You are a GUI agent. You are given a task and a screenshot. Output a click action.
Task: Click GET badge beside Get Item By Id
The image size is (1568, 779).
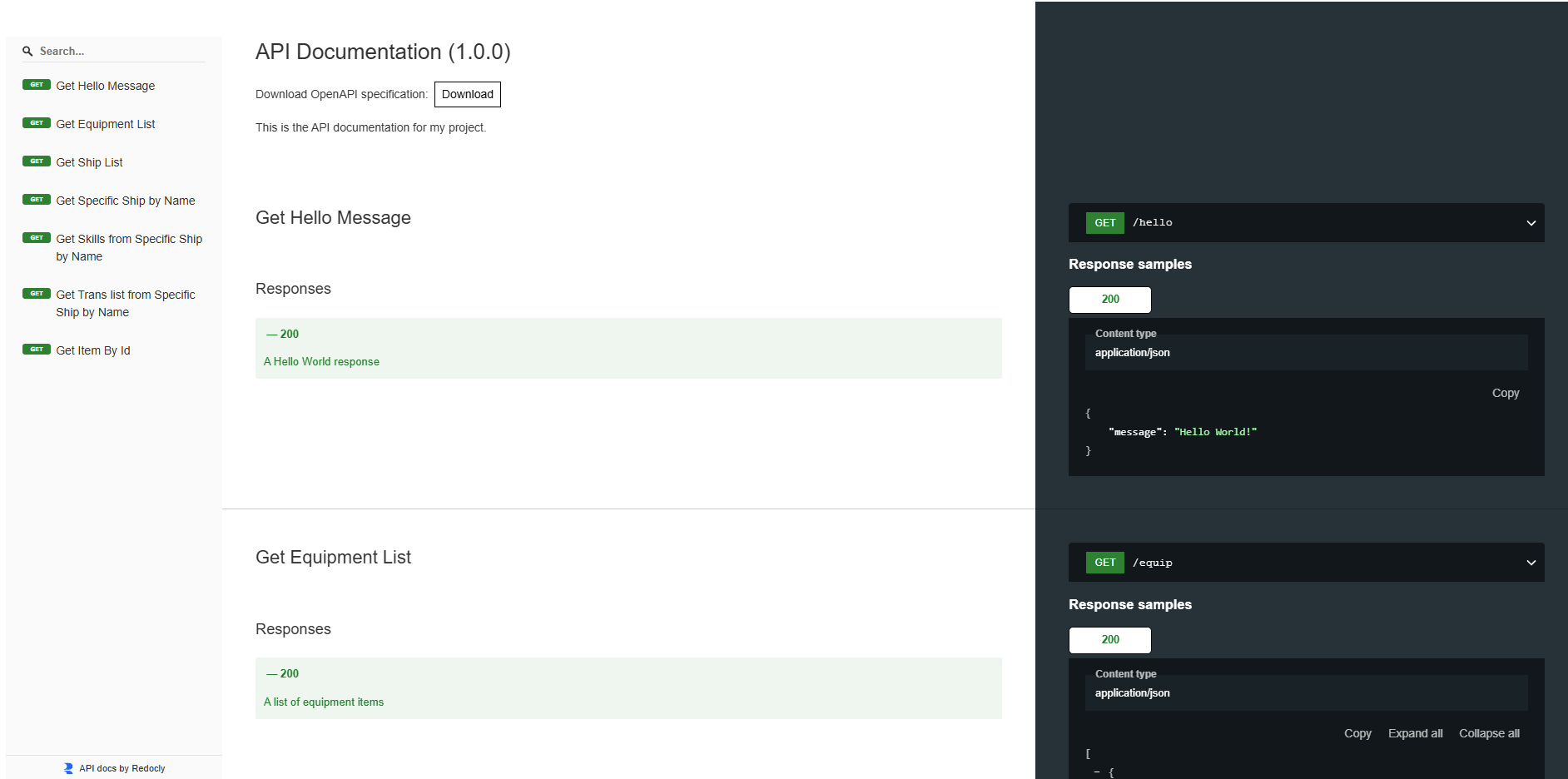(37, 350)
